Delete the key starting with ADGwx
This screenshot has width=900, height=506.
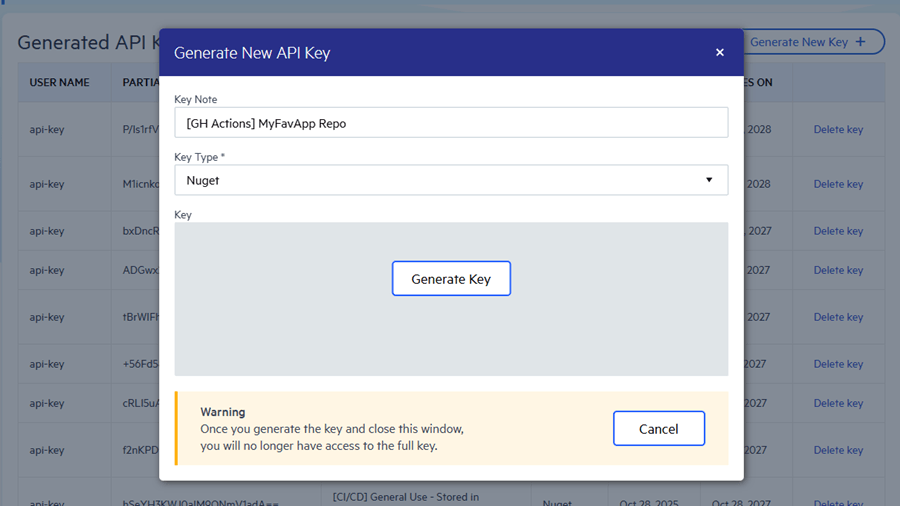coord(837,270)
